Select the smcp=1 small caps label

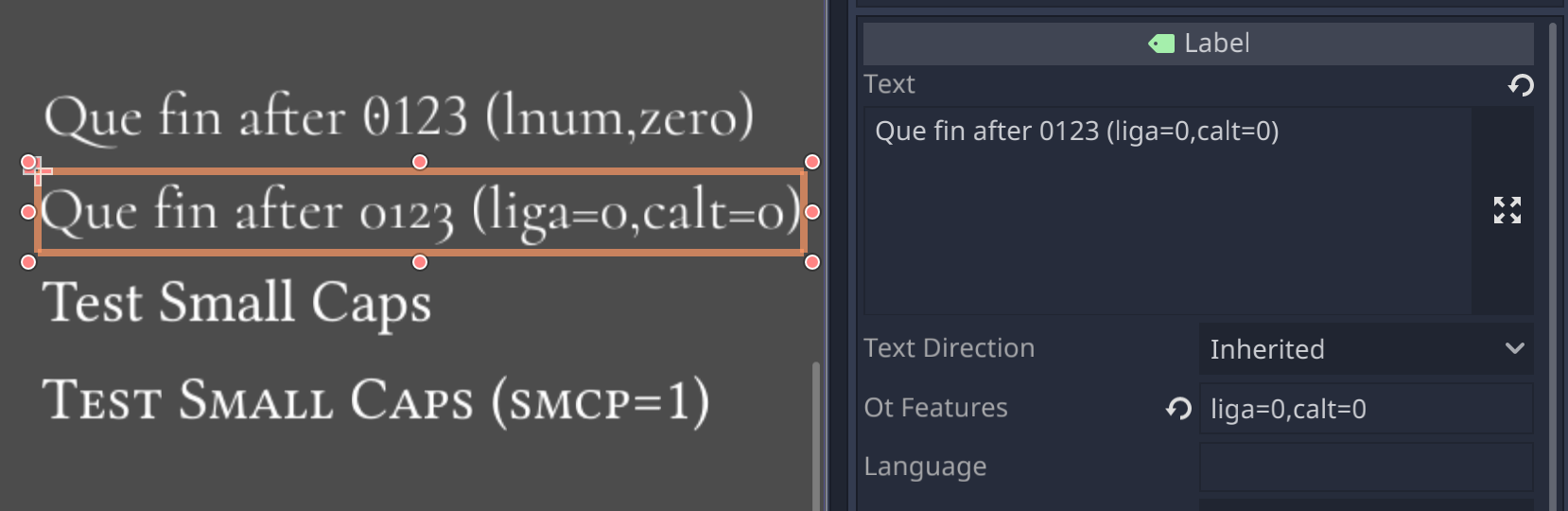pyautogui.click(x=376, y=401)
